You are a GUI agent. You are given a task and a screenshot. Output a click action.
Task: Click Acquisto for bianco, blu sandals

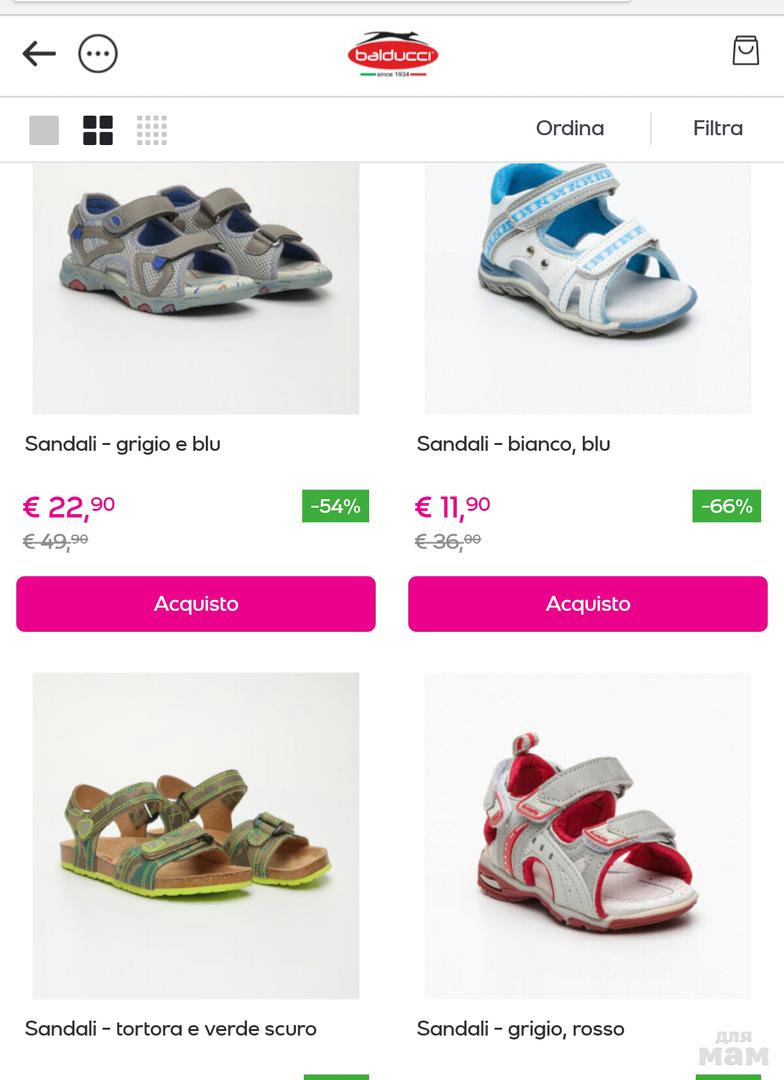point(588,604)
